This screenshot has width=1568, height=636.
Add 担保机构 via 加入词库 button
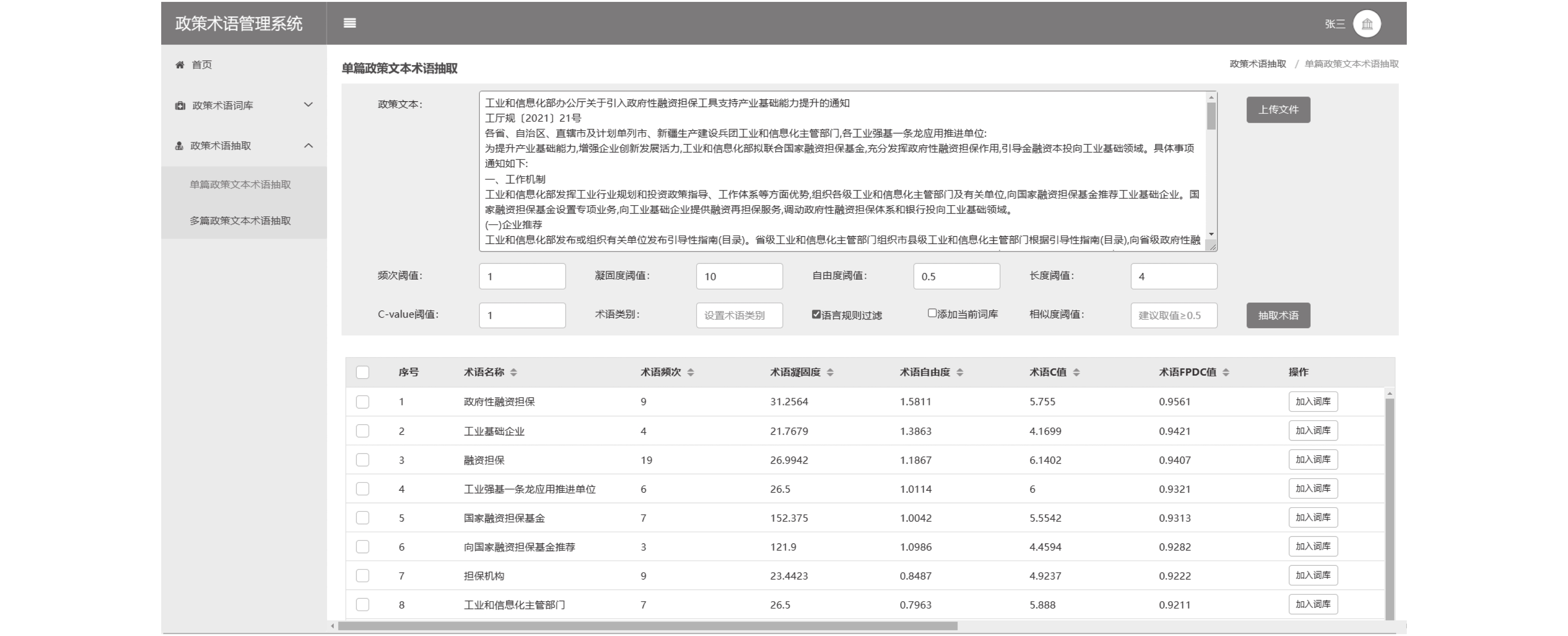pyautogui.click(x=1313, y=575)
